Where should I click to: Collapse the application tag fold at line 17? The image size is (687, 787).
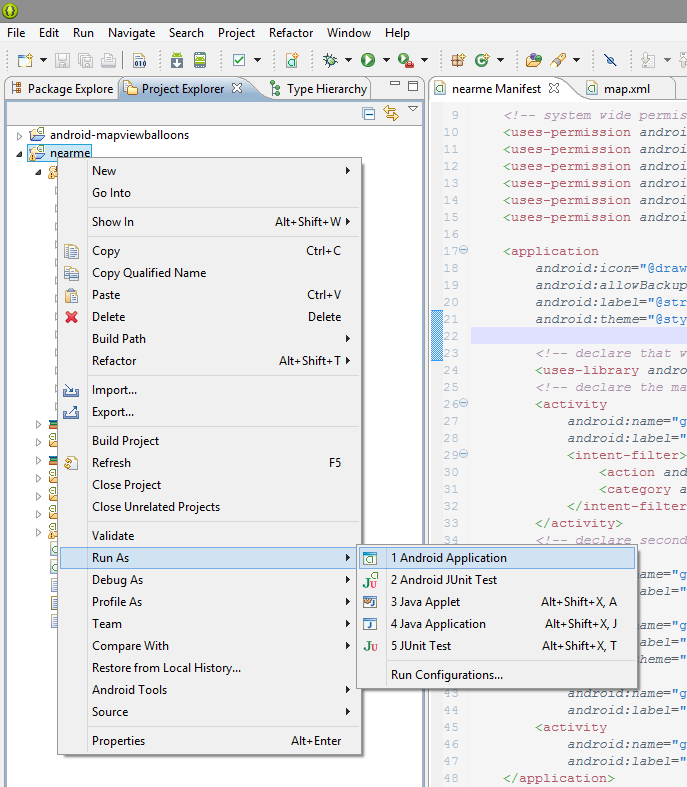464,249
